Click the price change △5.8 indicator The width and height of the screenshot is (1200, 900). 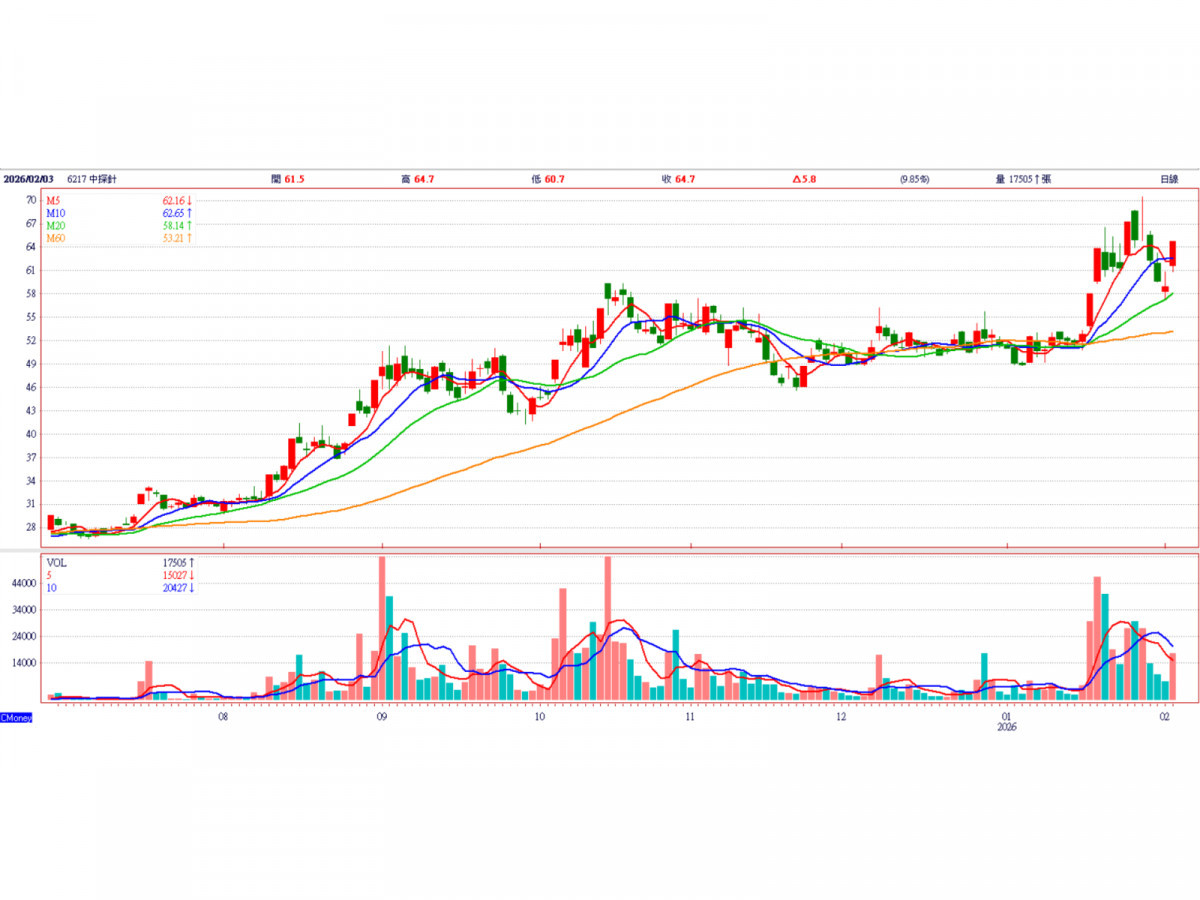pos(805,178)
